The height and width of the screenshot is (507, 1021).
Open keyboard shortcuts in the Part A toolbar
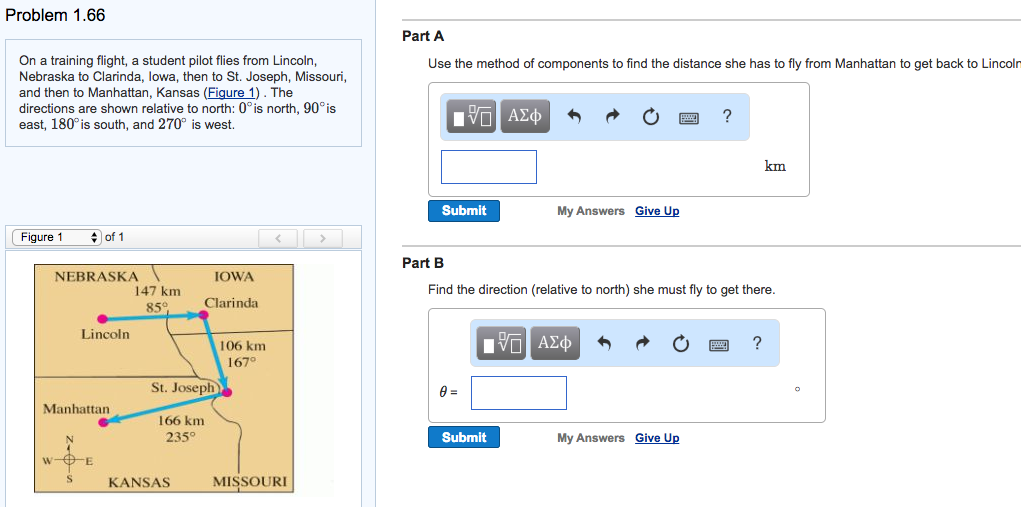(x=689, y=117)
